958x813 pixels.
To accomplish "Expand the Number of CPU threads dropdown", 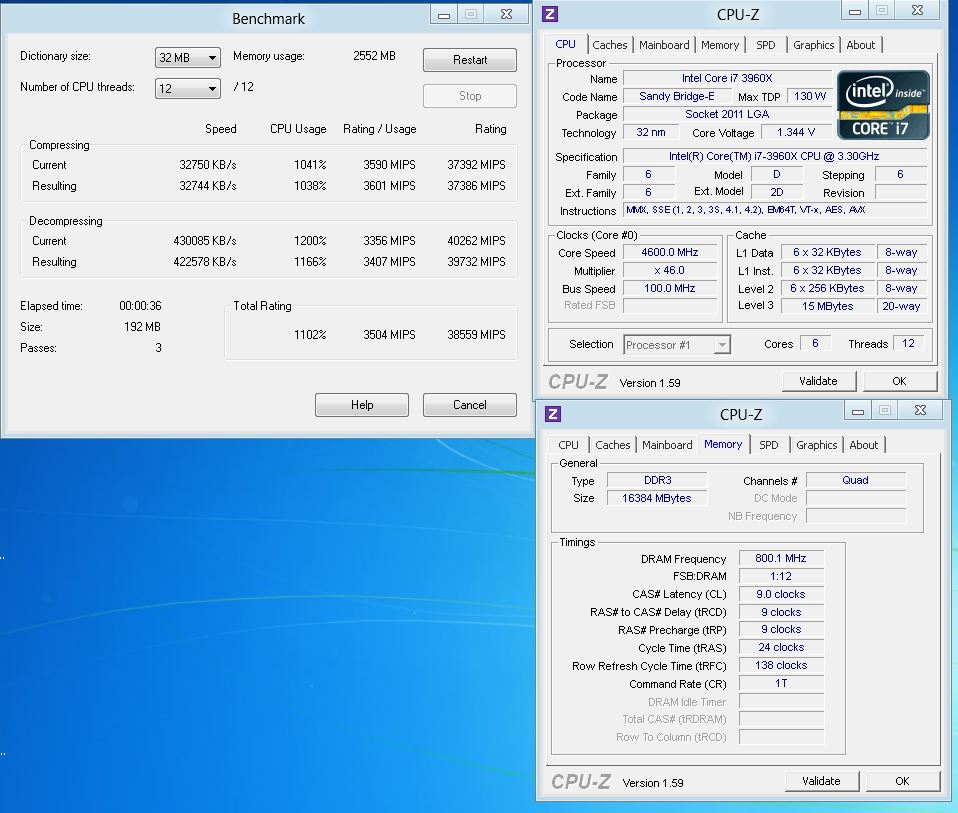I will 187,88.
